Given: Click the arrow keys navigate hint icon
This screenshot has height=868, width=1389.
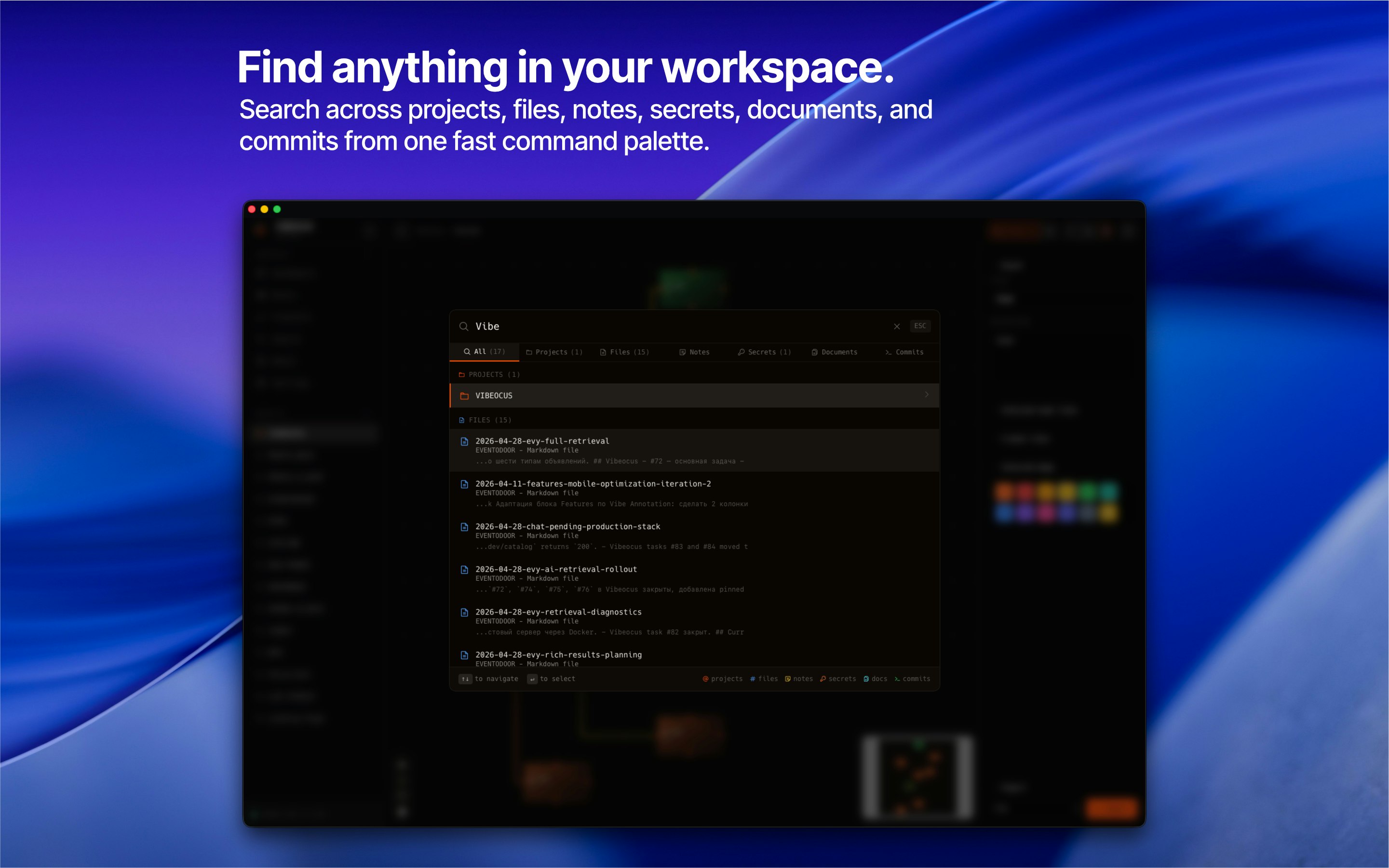Looking at the screenshot, I should (465, 679).
